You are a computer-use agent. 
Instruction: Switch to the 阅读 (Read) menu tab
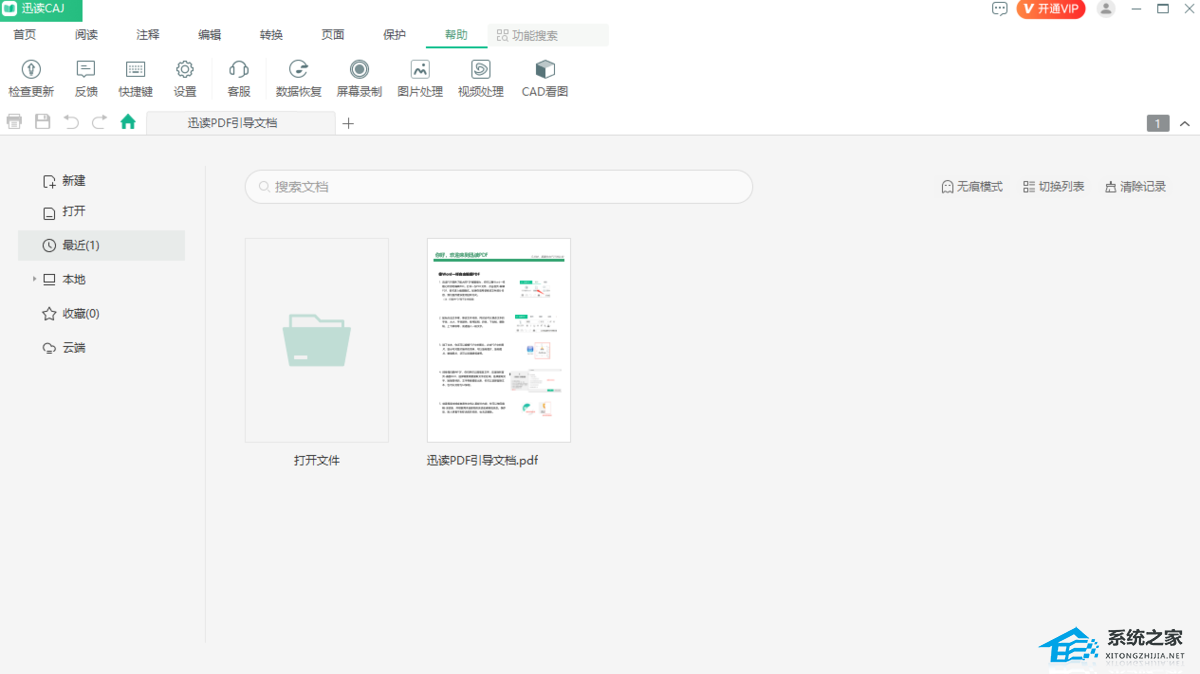pyautogui.click(x=87, y=35)
